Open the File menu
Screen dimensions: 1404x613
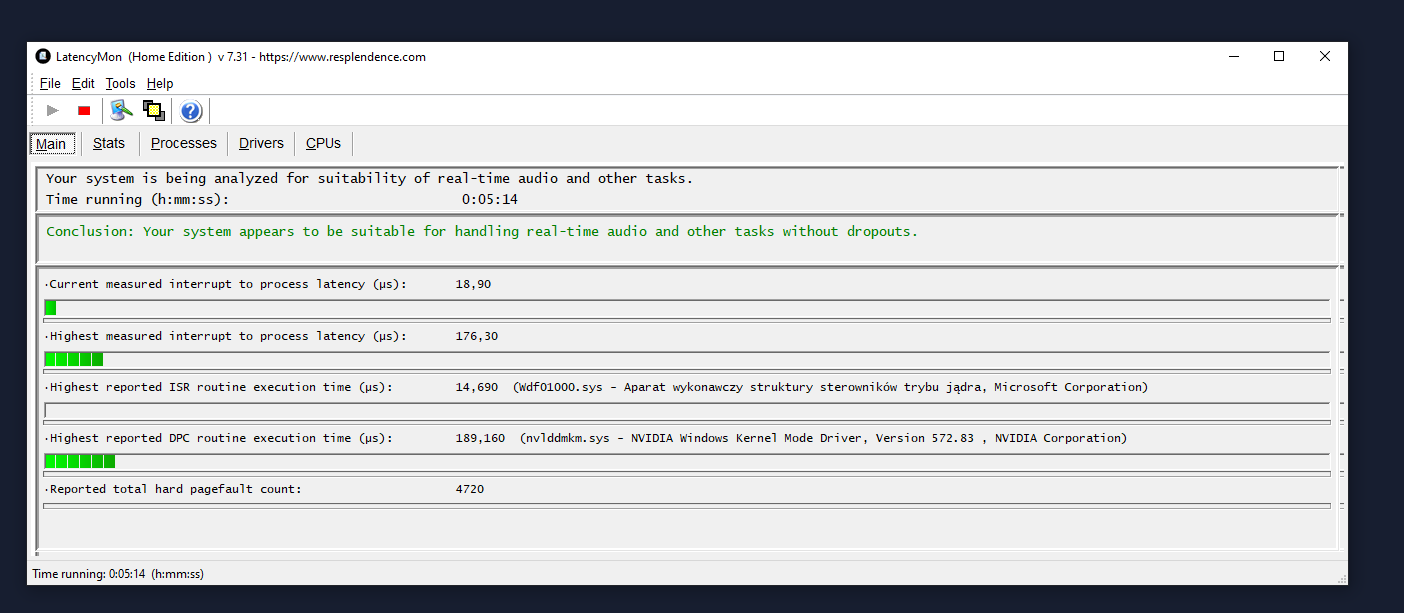[x=50, y=84]
